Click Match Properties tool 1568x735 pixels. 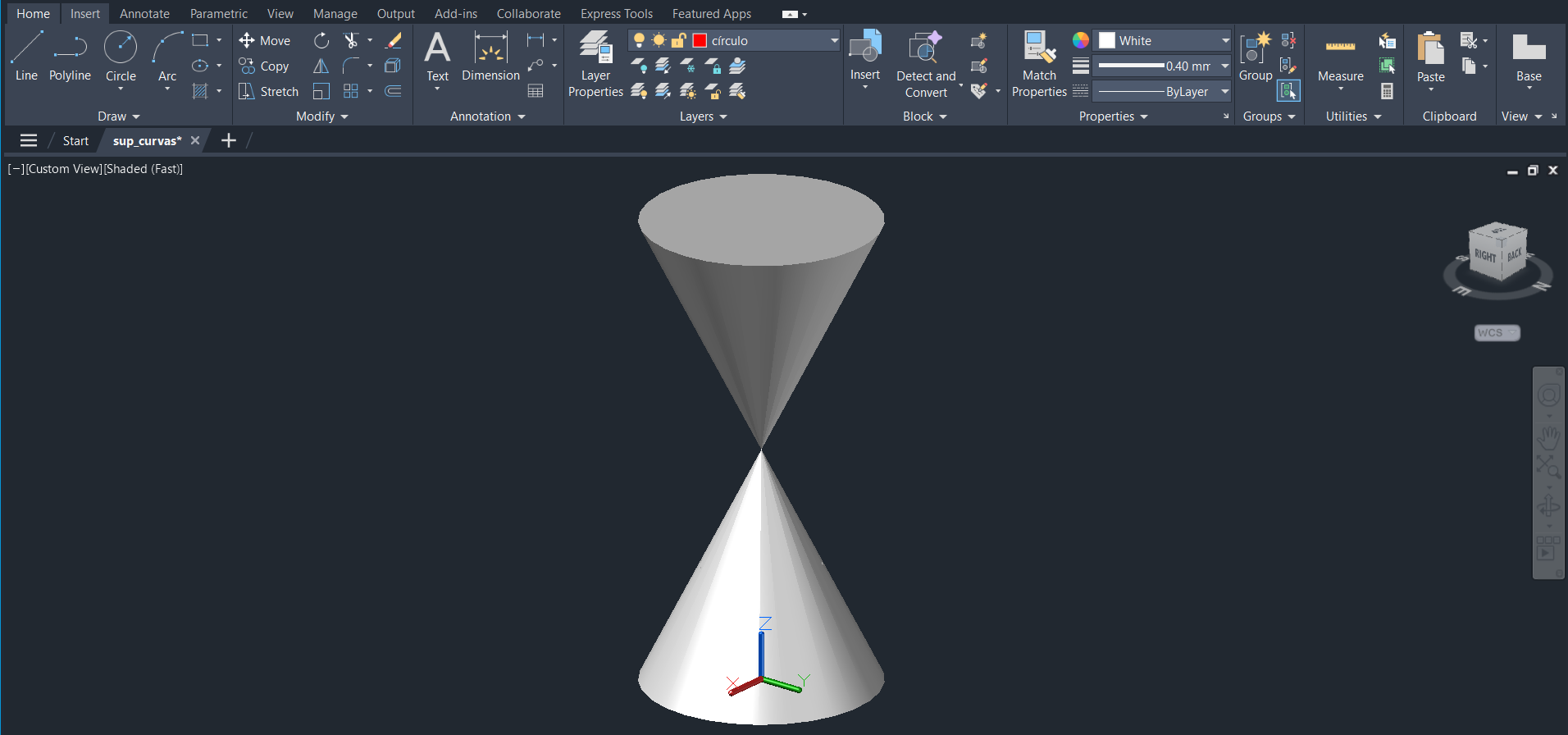(x=1039, y=64)
